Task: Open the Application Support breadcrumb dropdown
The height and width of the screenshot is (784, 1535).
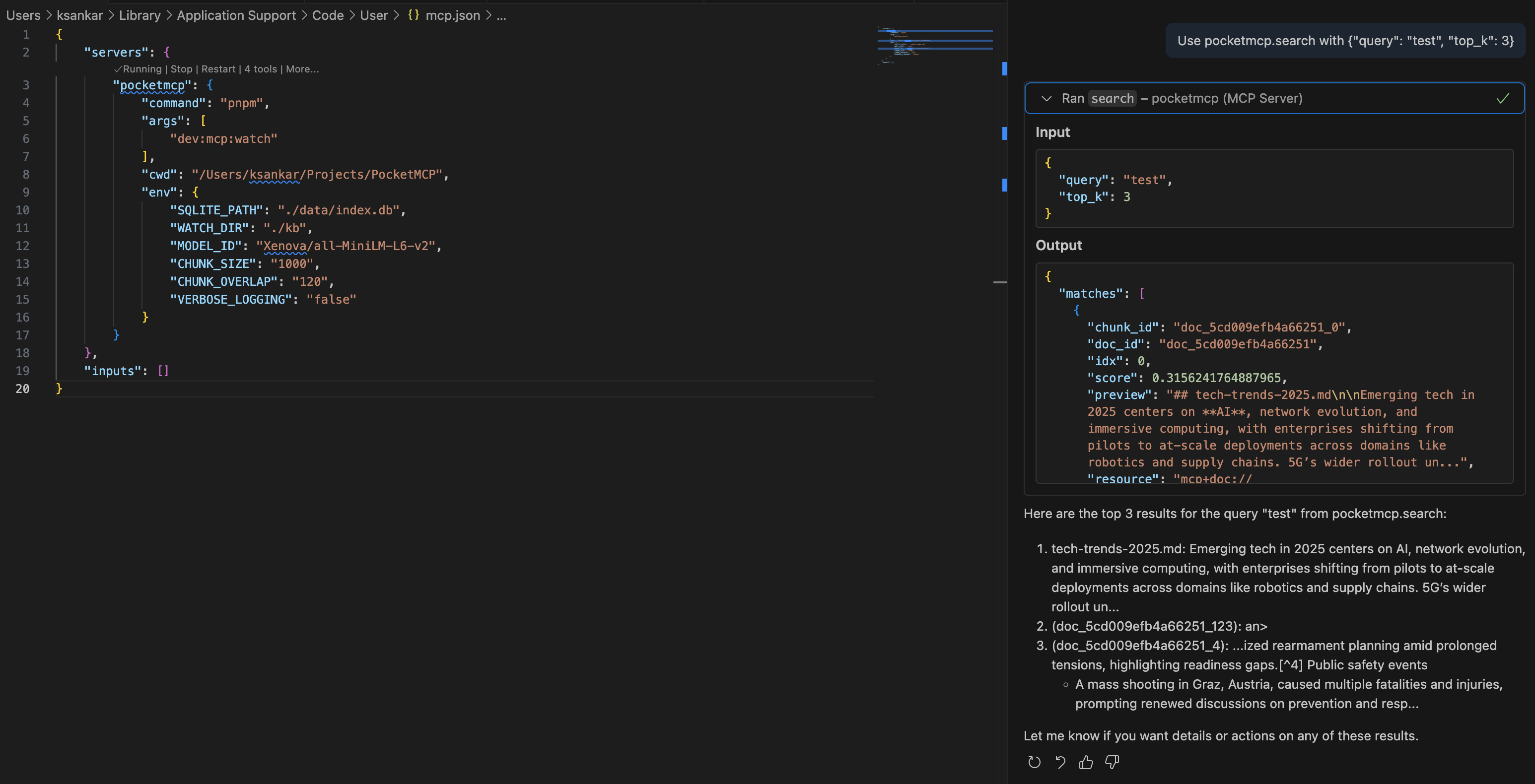Action: 236,15
